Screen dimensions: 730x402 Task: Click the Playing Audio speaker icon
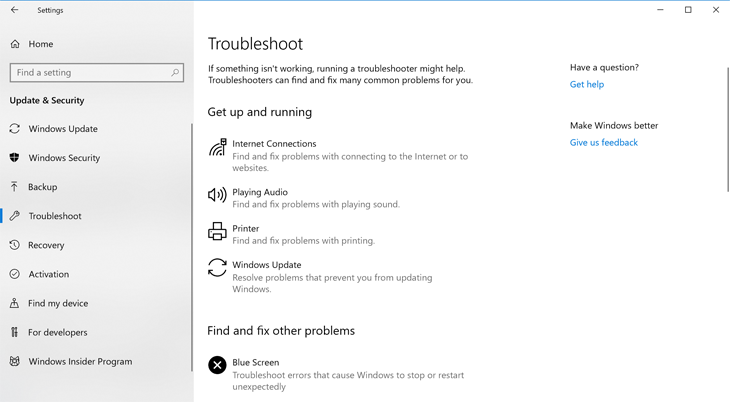tap(217, 195)
